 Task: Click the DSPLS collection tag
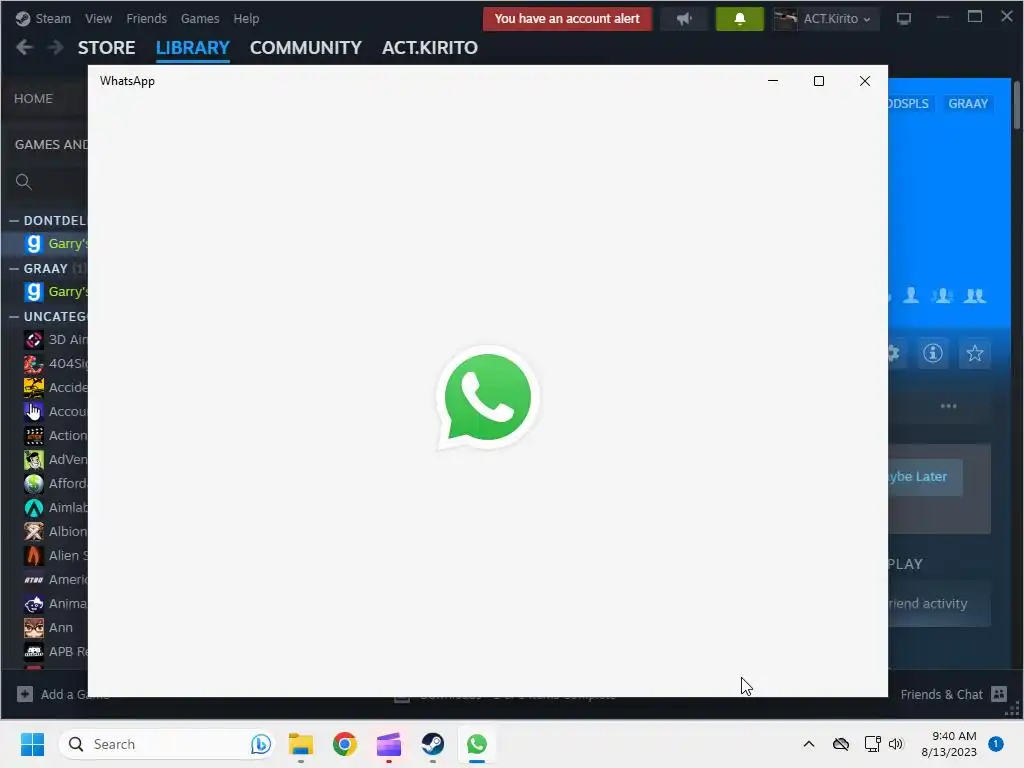click(x=909, y=103)
